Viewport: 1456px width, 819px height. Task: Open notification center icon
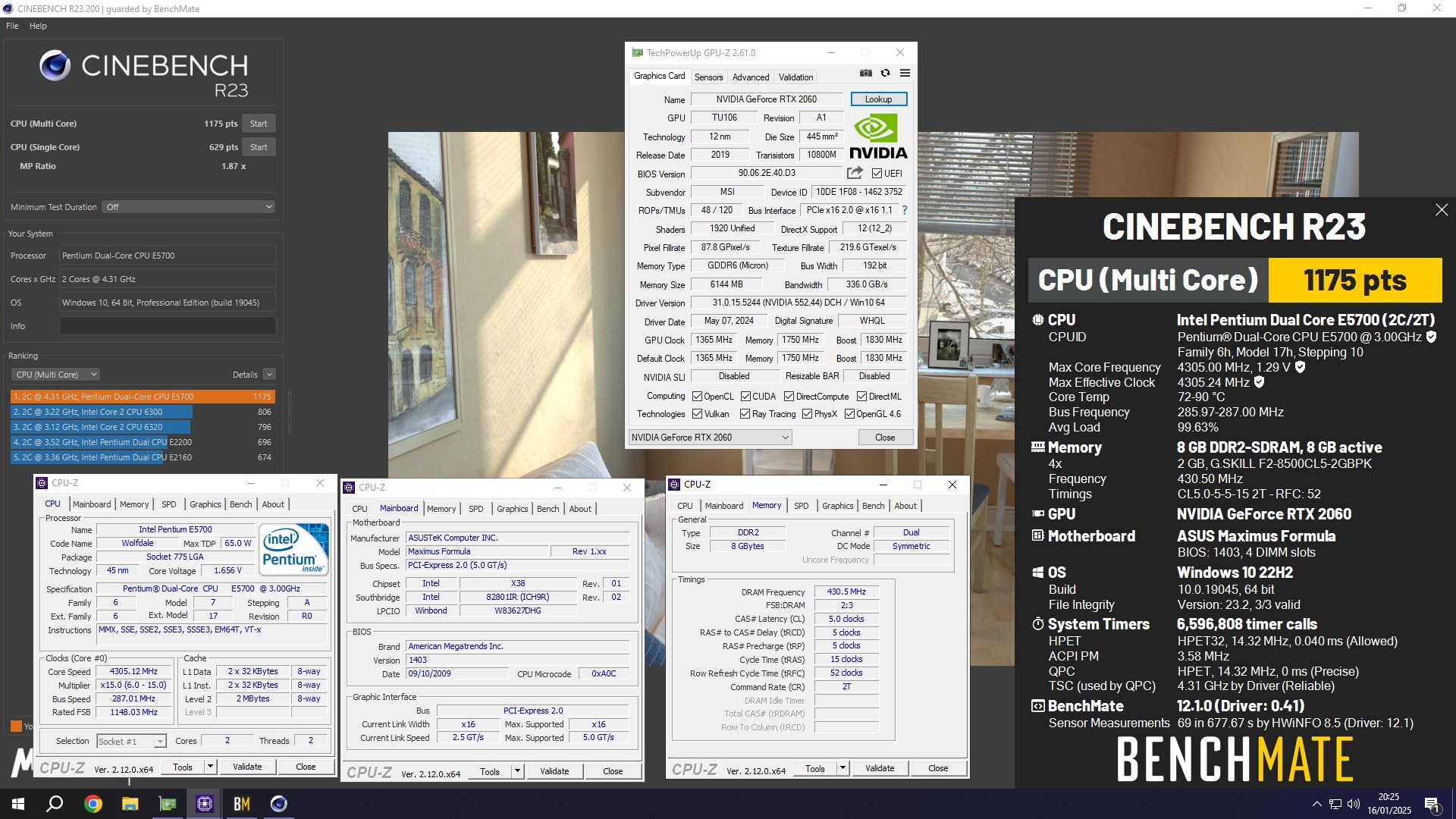[x=1432, y=804]
